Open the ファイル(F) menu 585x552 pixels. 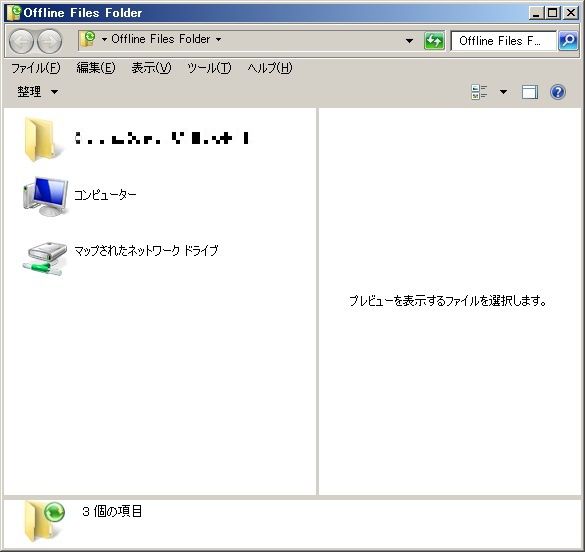point(36,68)
